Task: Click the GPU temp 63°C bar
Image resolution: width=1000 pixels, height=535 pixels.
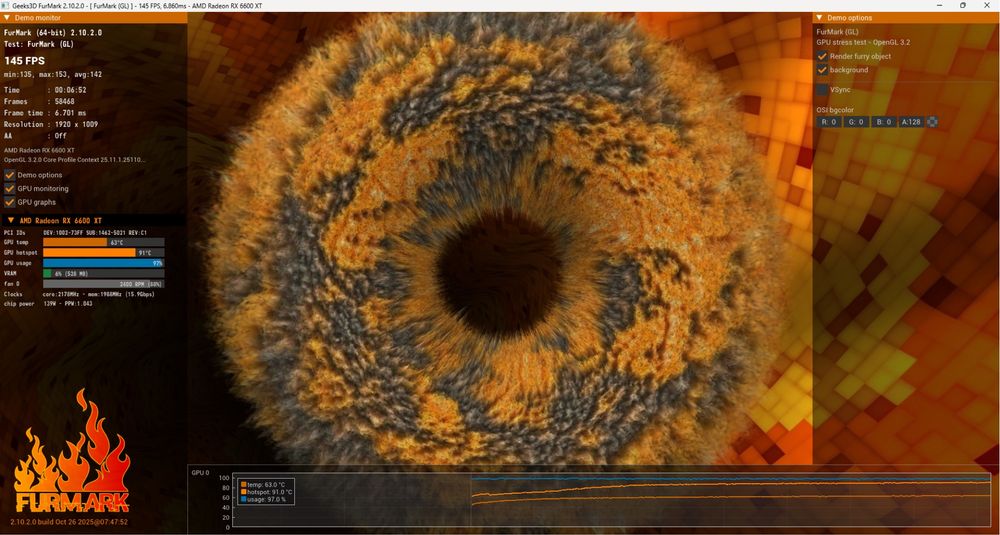Action: [x=103, y=242]
